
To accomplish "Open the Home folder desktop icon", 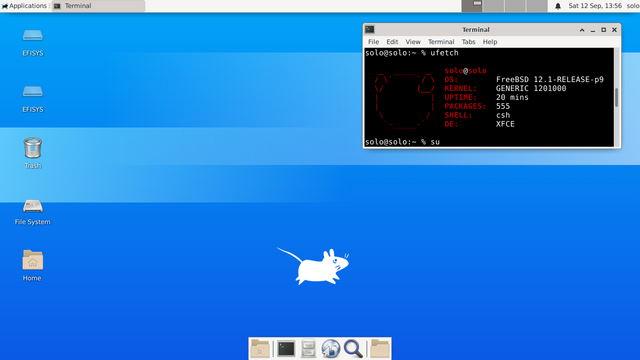I will [x=33, y=260].
